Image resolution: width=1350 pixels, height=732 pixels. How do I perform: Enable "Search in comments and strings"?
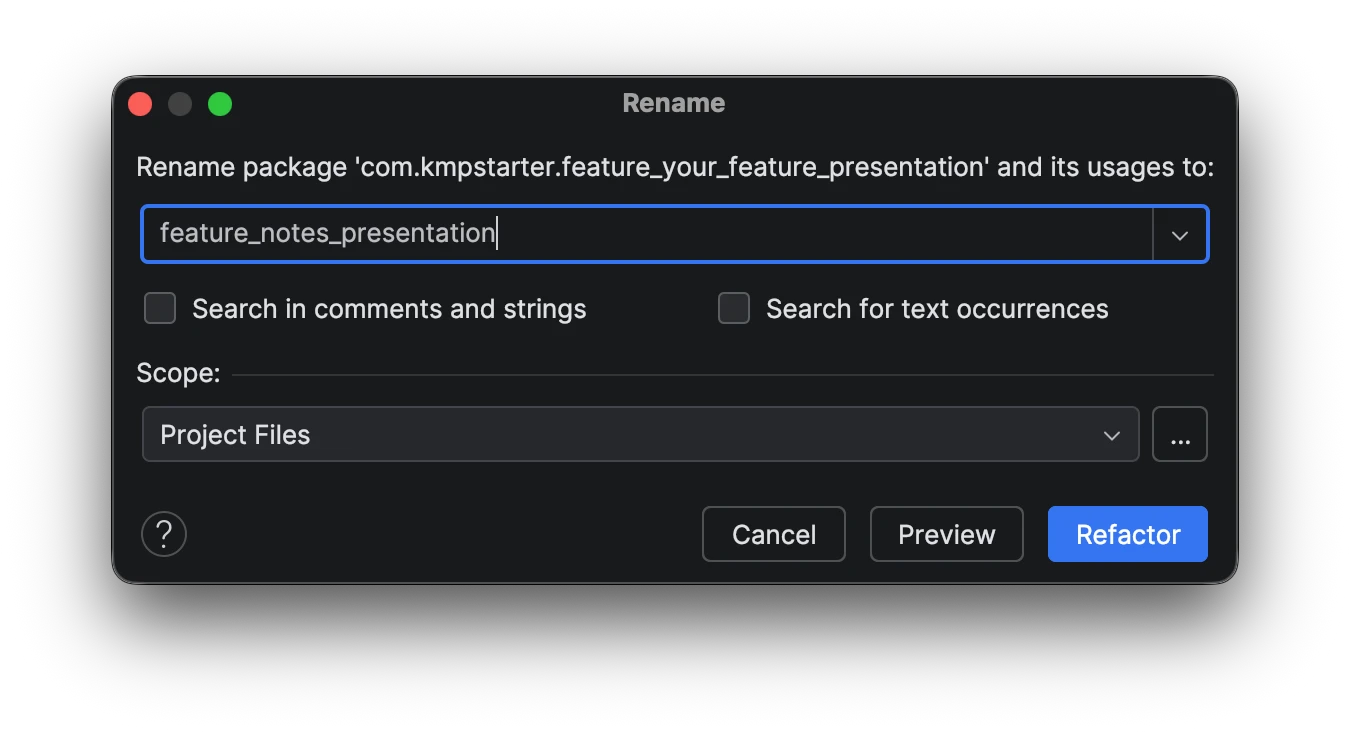pyautogui.click(x=159, y=308)
